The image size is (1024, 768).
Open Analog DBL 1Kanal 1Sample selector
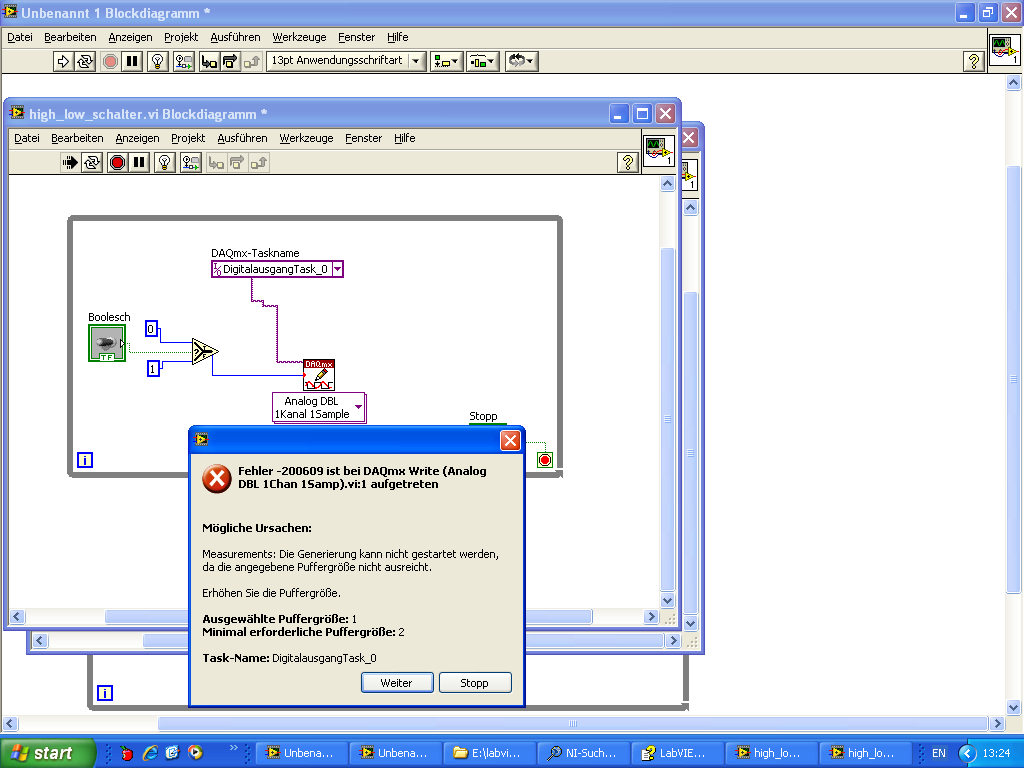(x=319, y=408)
